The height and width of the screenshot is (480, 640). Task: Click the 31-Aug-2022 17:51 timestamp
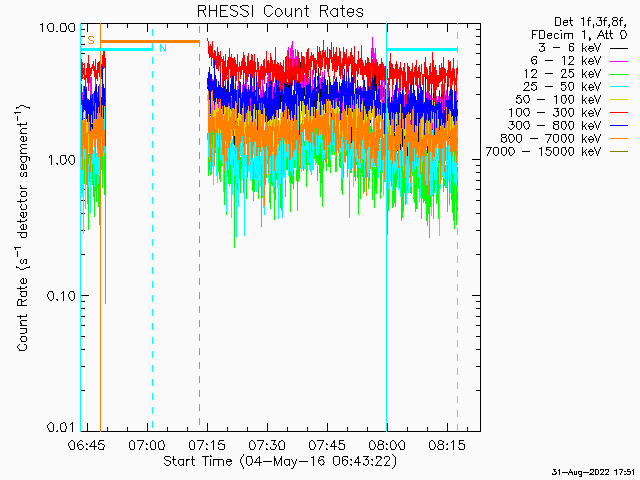(592, 472)
